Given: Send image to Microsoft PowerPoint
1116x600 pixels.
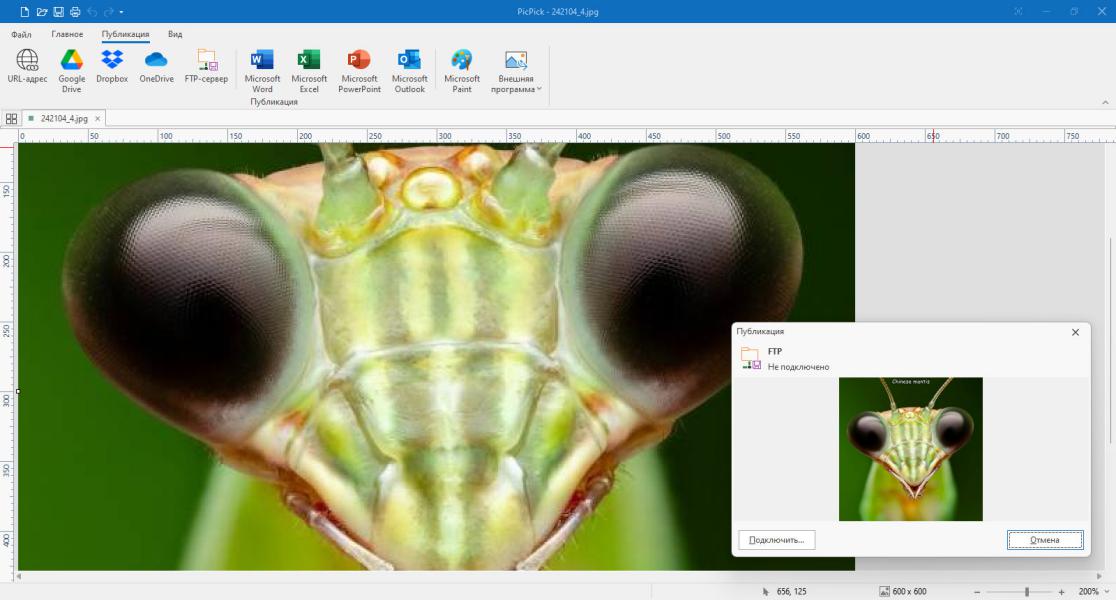Looking at the screenshot, I should click(359, 71).
